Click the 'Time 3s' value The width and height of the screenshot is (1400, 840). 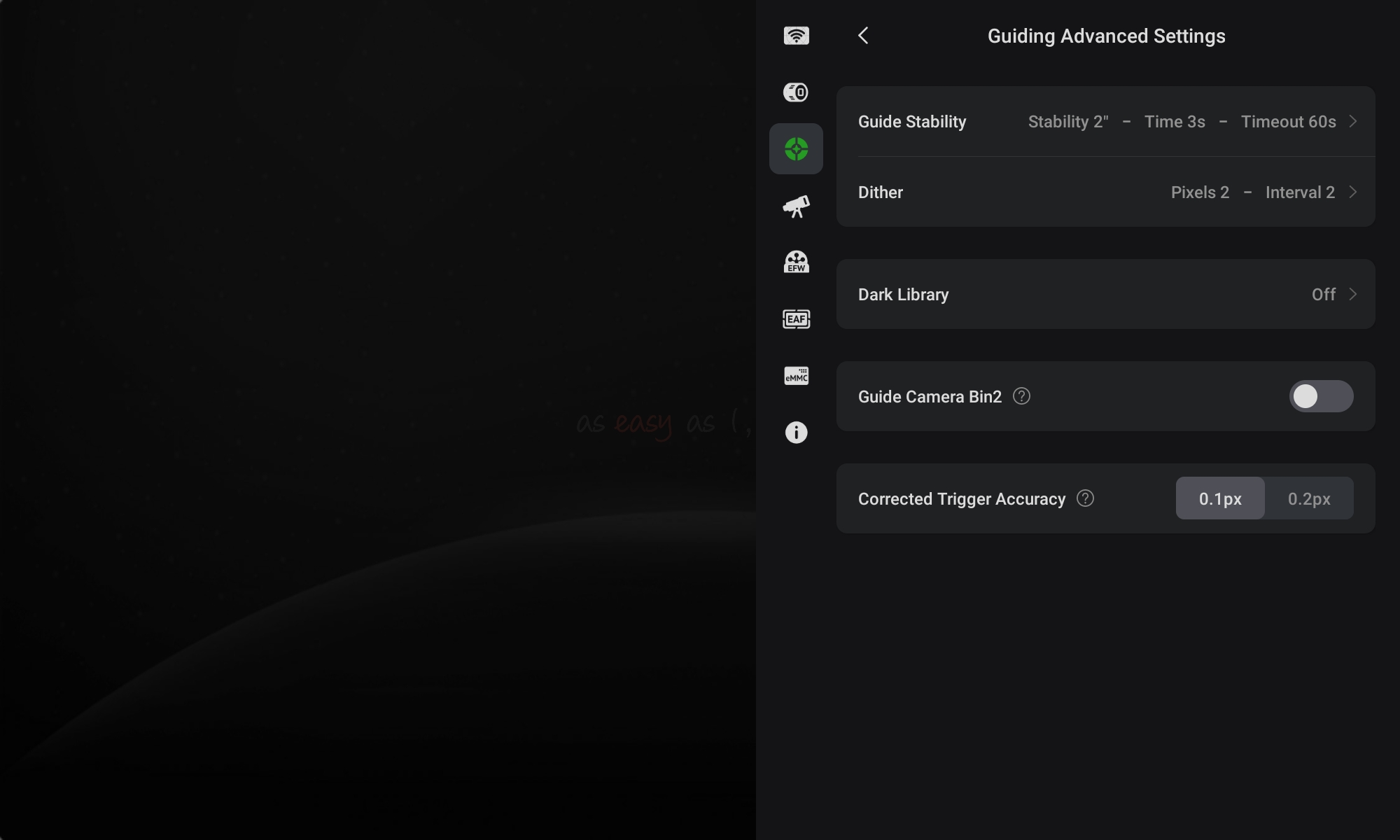(1175, 122)
